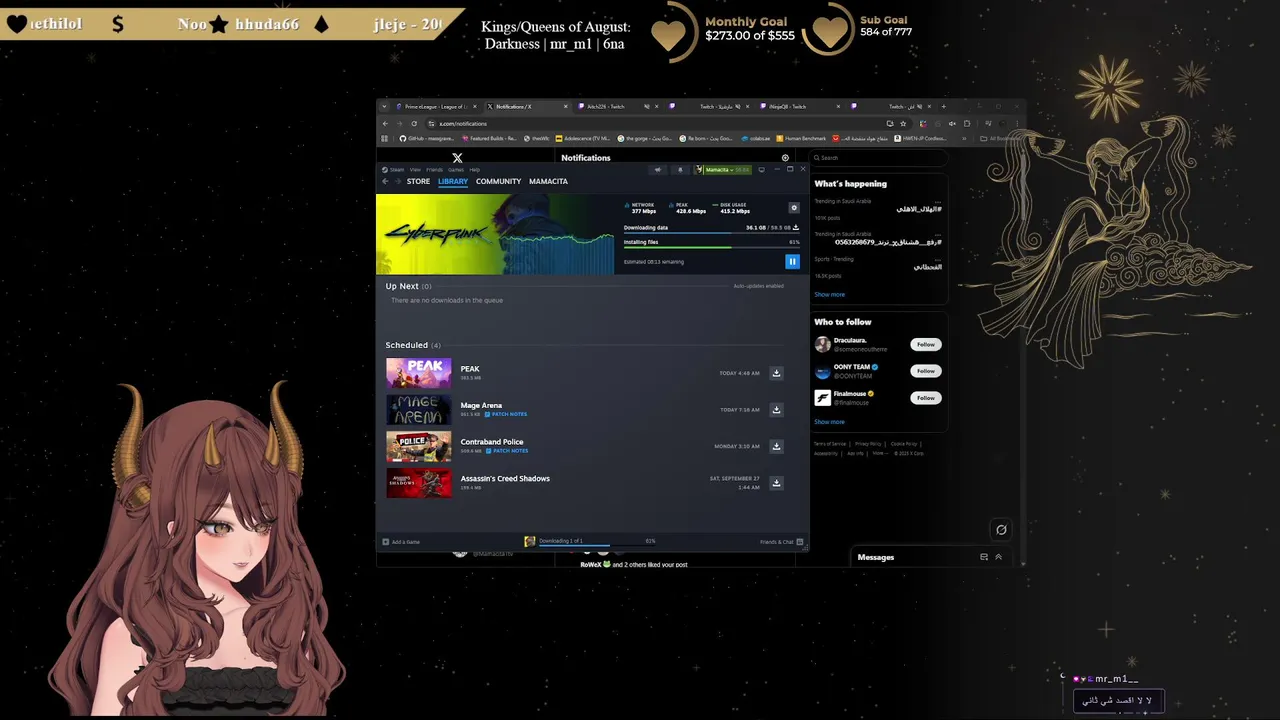Open Friends & Chat in Steam
Image resolution: width=1280 pixels, height=720 pixels.
(x=780, y=542)
